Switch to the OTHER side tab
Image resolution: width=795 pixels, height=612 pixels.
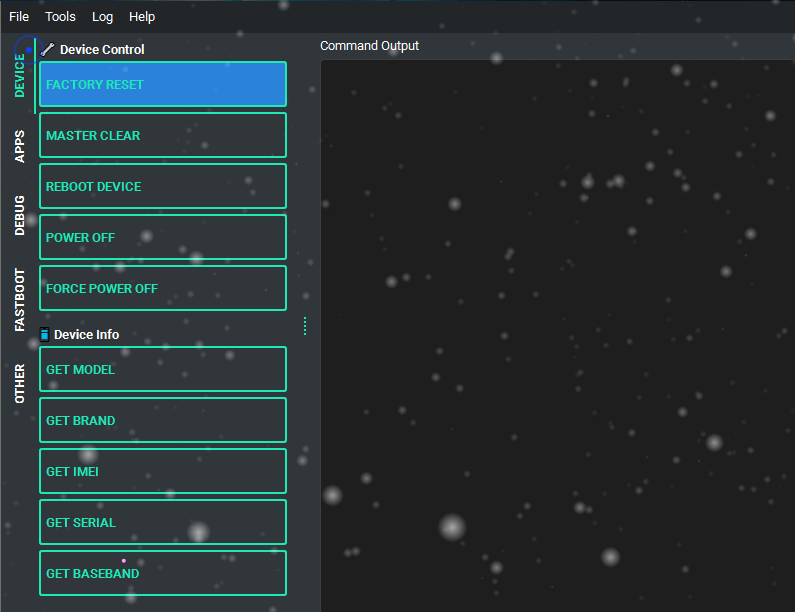pyautogui.click(x=20, y=383)
